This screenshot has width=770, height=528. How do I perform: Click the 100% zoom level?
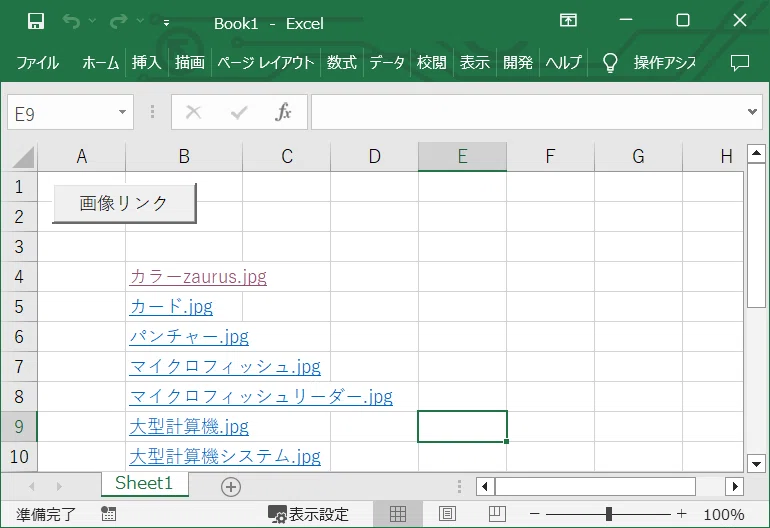pos(724,514)
